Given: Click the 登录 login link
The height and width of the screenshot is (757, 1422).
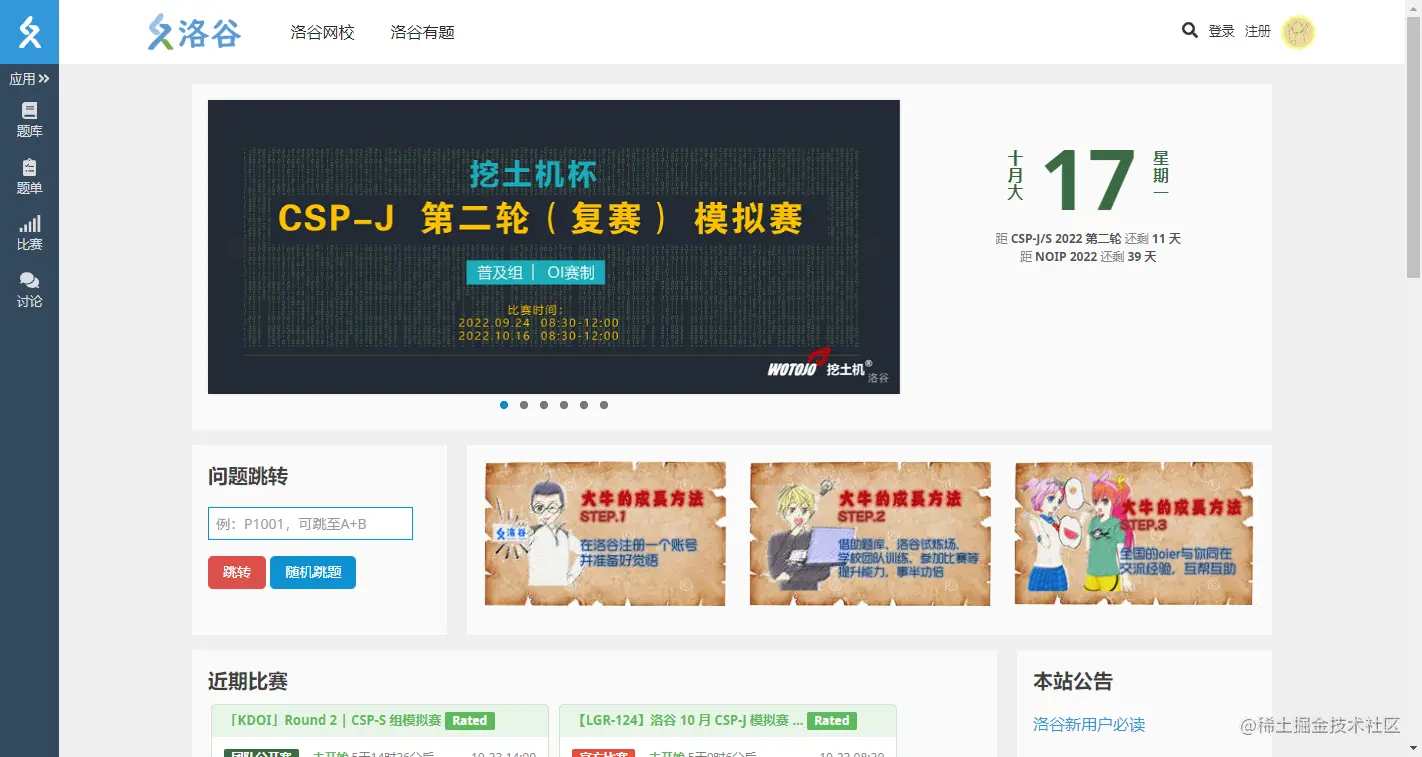Looking at the screenshot, I should coord(1221,32).
